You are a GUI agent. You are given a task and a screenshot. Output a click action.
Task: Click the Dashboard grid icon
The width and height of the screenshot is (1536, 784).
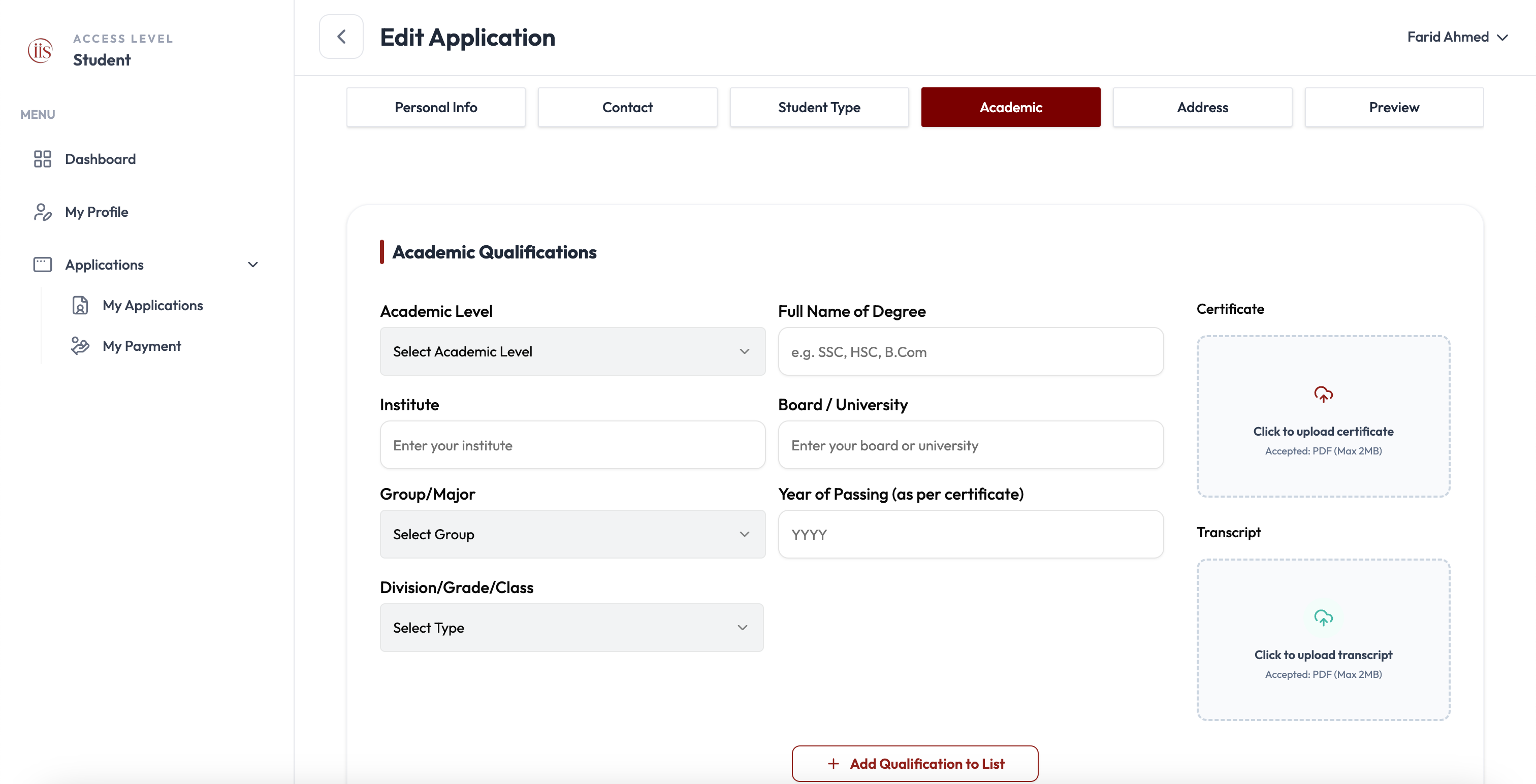click(42, 159)
